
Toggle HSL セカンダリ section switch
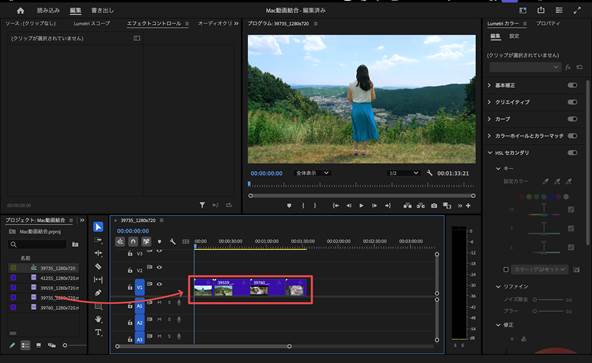pos(572,153)
